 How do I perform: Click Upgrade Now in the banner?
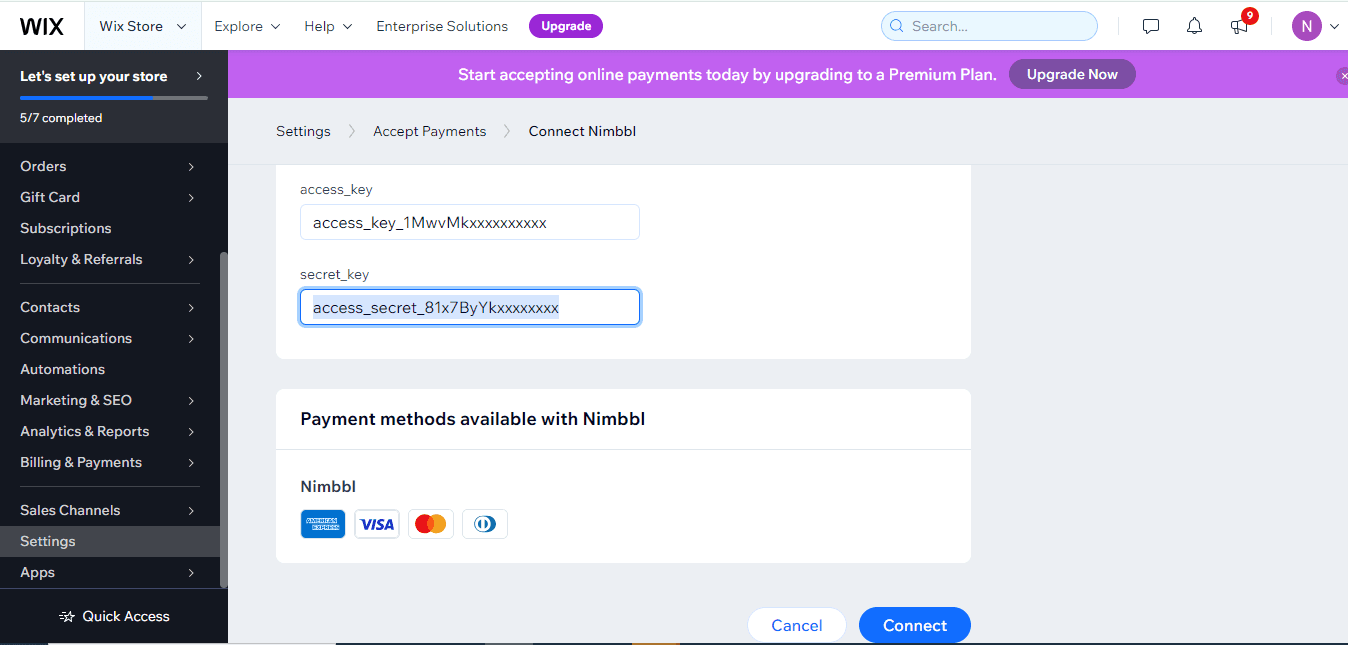click(x=1072, y=74)
